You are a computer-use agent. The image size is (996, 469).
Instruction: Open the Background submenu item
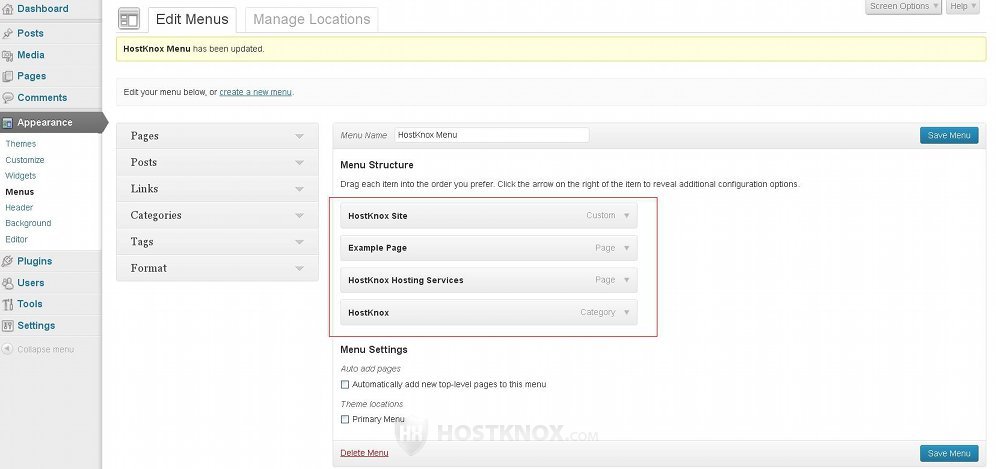click(x=28, y=224)
